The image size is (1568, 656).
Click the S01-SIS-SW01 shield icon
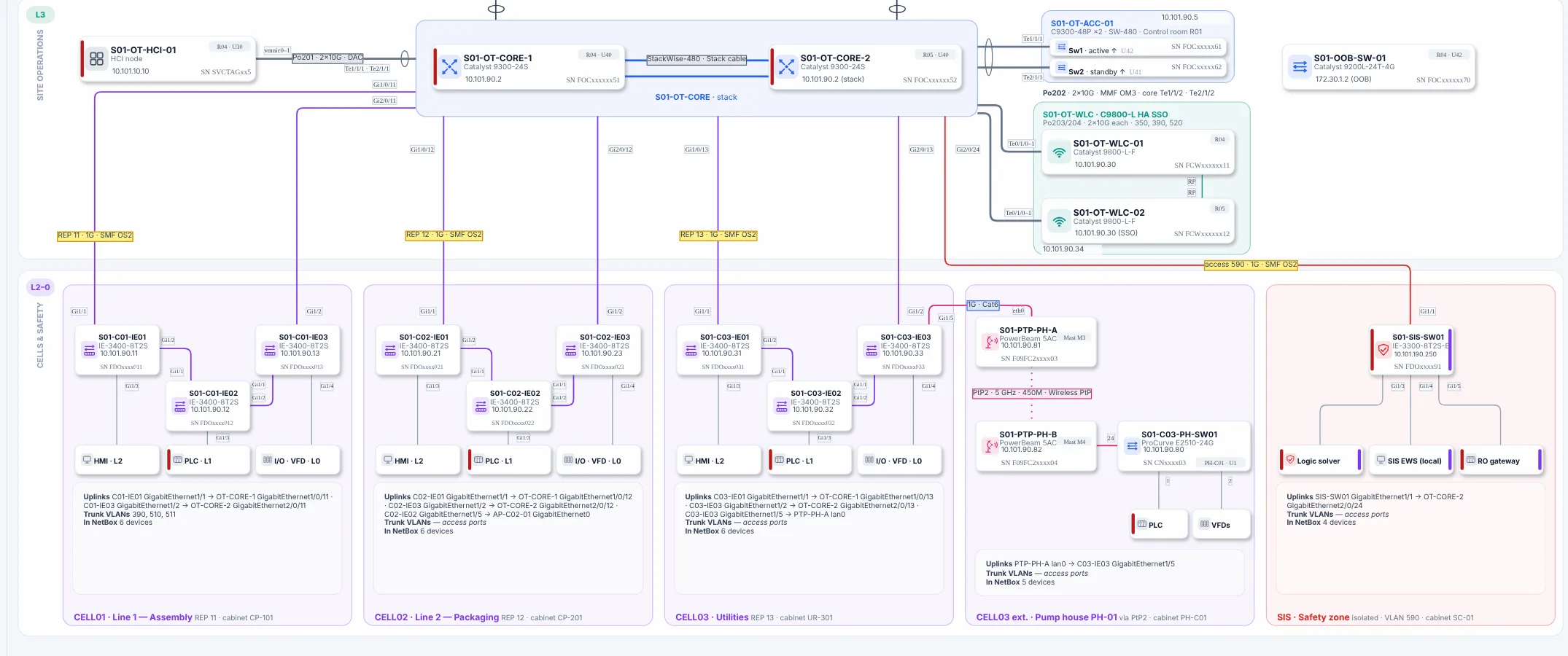click(1383, 350)
